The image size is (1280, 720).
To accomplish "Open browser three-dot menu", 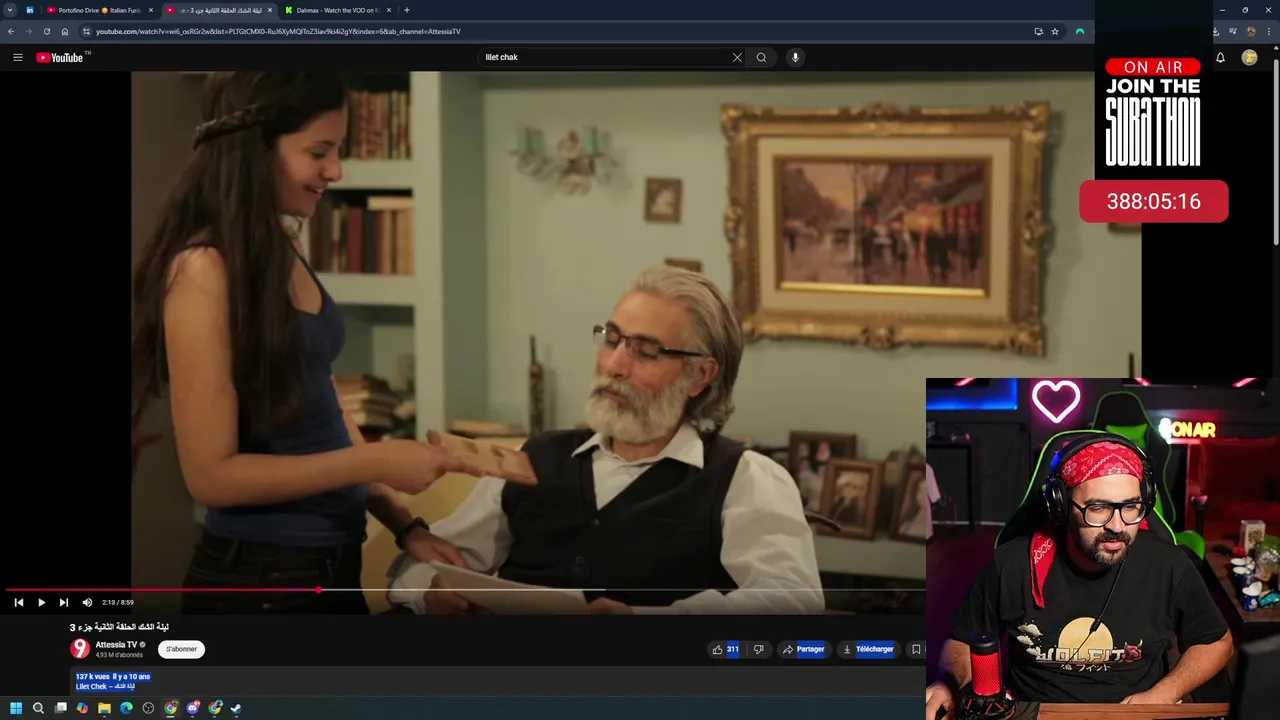I will [x=1268, y=31].
